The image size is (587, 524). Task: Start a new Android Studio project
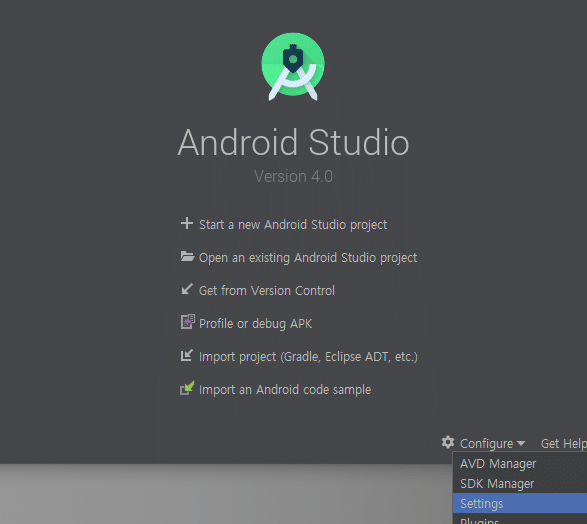[293, 225]
